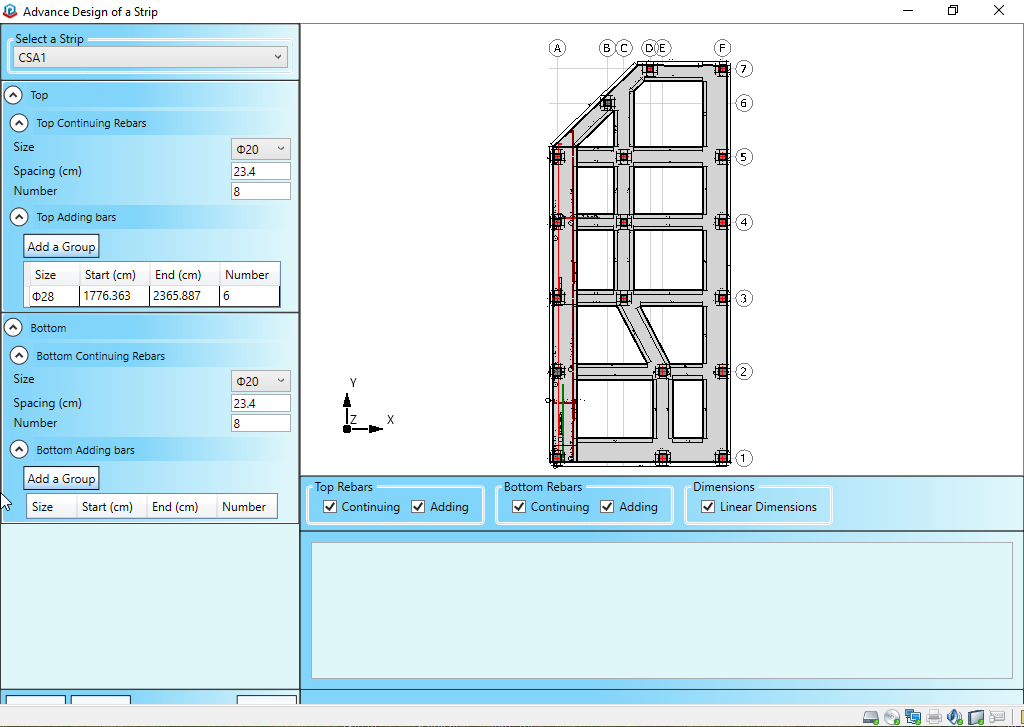
Task: Click the CD/DVD drive status icon
Action: pos(891,717)
